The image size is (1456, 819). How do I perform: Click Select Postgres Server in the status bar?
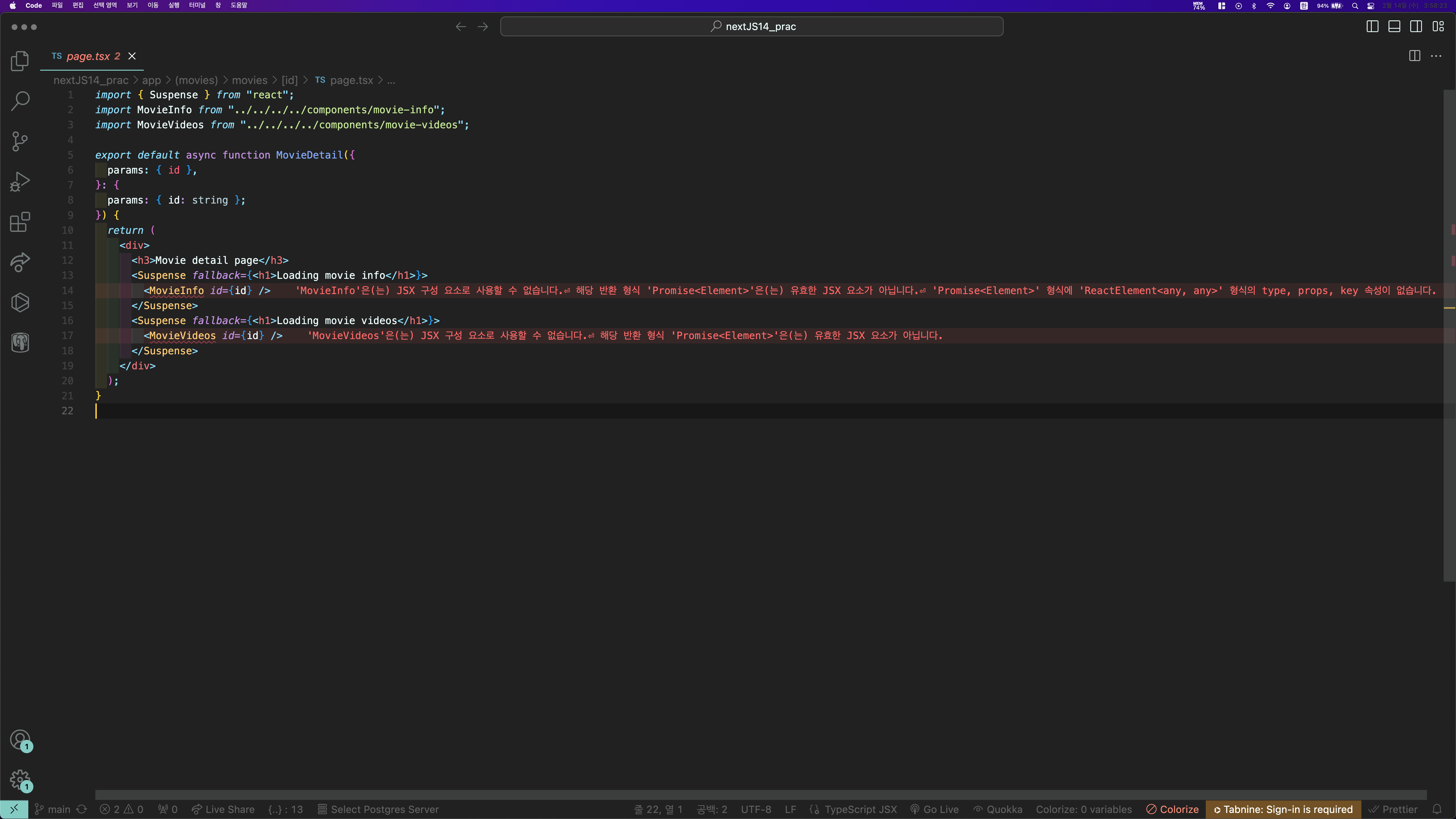[378, 809]
